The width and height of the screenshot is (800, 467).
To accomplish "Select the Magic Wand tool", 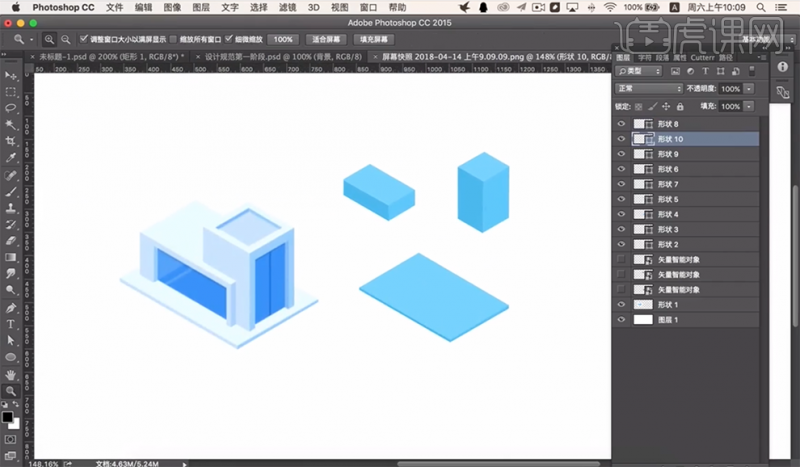I will click(10, 125).
